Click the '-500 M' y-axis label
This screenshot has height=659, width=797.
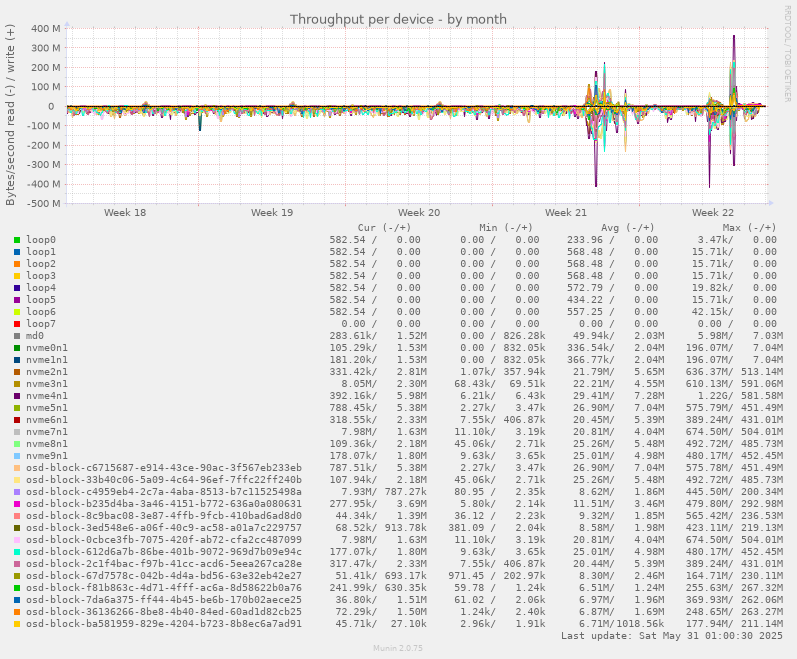44,203
